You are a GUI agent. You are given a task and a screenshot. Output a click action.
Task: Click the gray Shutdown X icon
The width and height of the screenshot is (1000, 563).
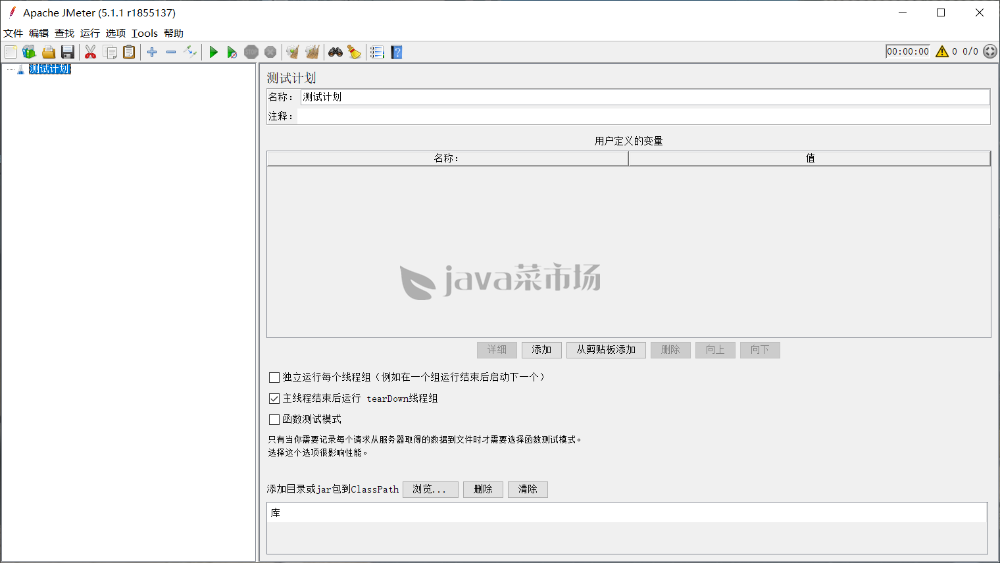[270, 52]
